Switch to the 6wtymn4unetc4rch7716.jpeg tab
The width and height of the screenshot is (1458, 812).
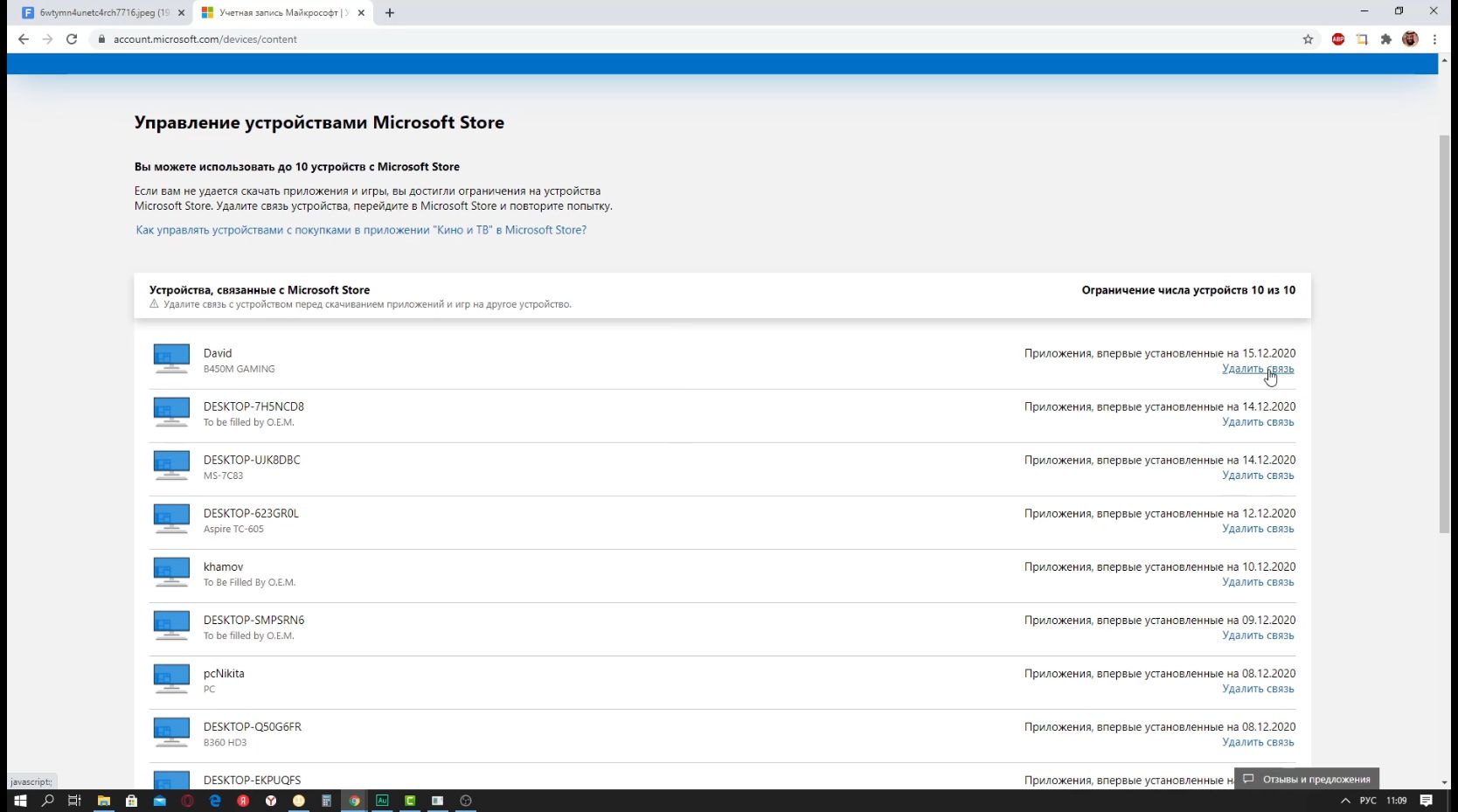click(103, 13)
